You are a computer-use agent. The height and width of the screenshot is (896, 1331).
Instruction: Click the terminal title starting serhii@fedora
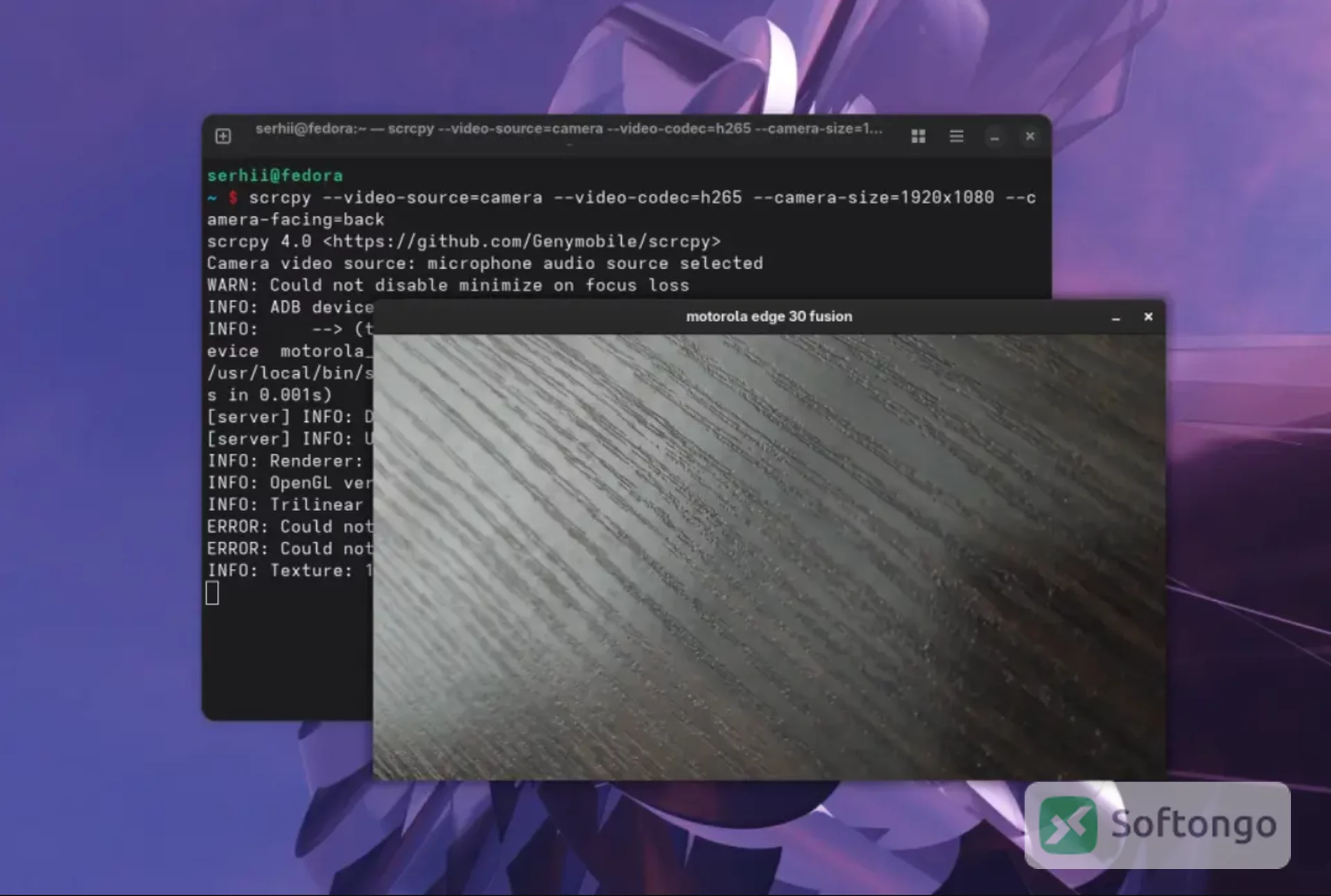click(x=568, y=129)
